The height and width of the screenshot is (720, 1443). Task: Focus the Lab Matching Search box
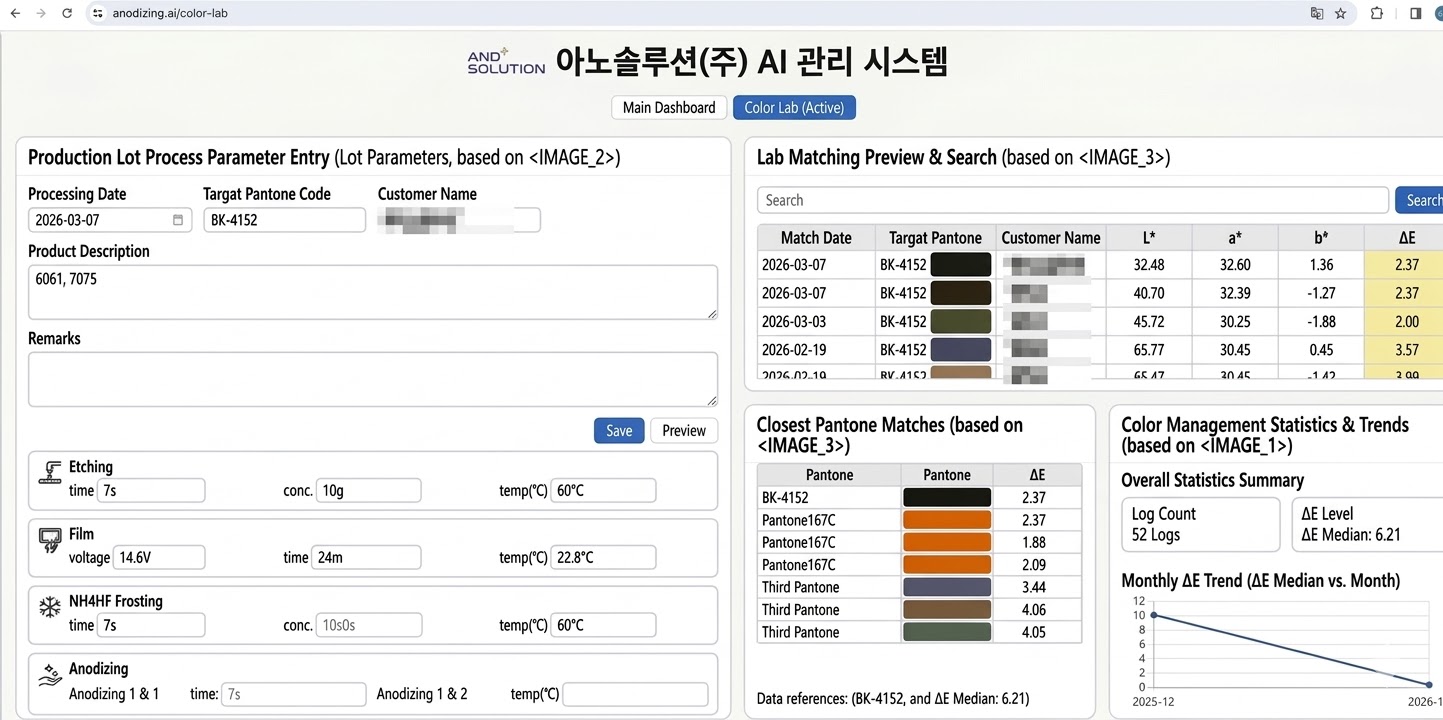tap(1073, 200)
